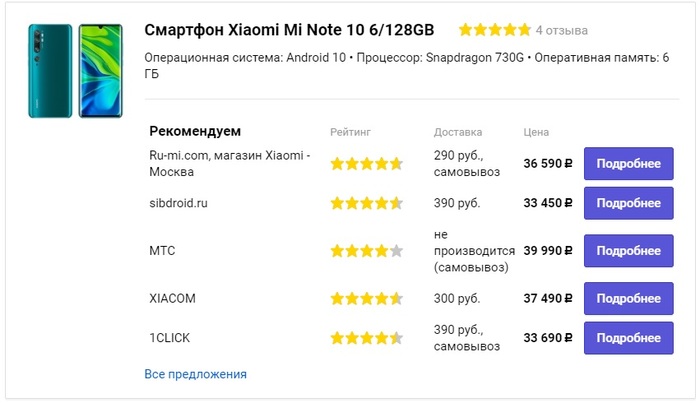The width and height of the screenshot is (700, 403).
Task: Select the 1CLICK store name
Action: pyautogui.click(x=170, y=338)
